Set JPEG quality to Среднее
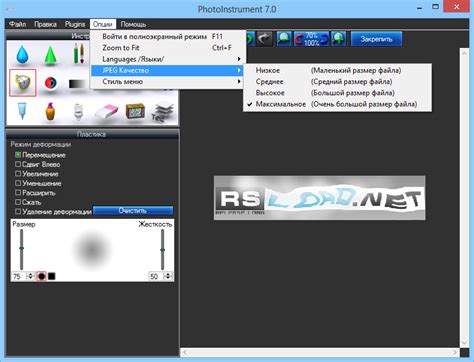The height and width of the screenshot is (362, 474). [337, 82]
